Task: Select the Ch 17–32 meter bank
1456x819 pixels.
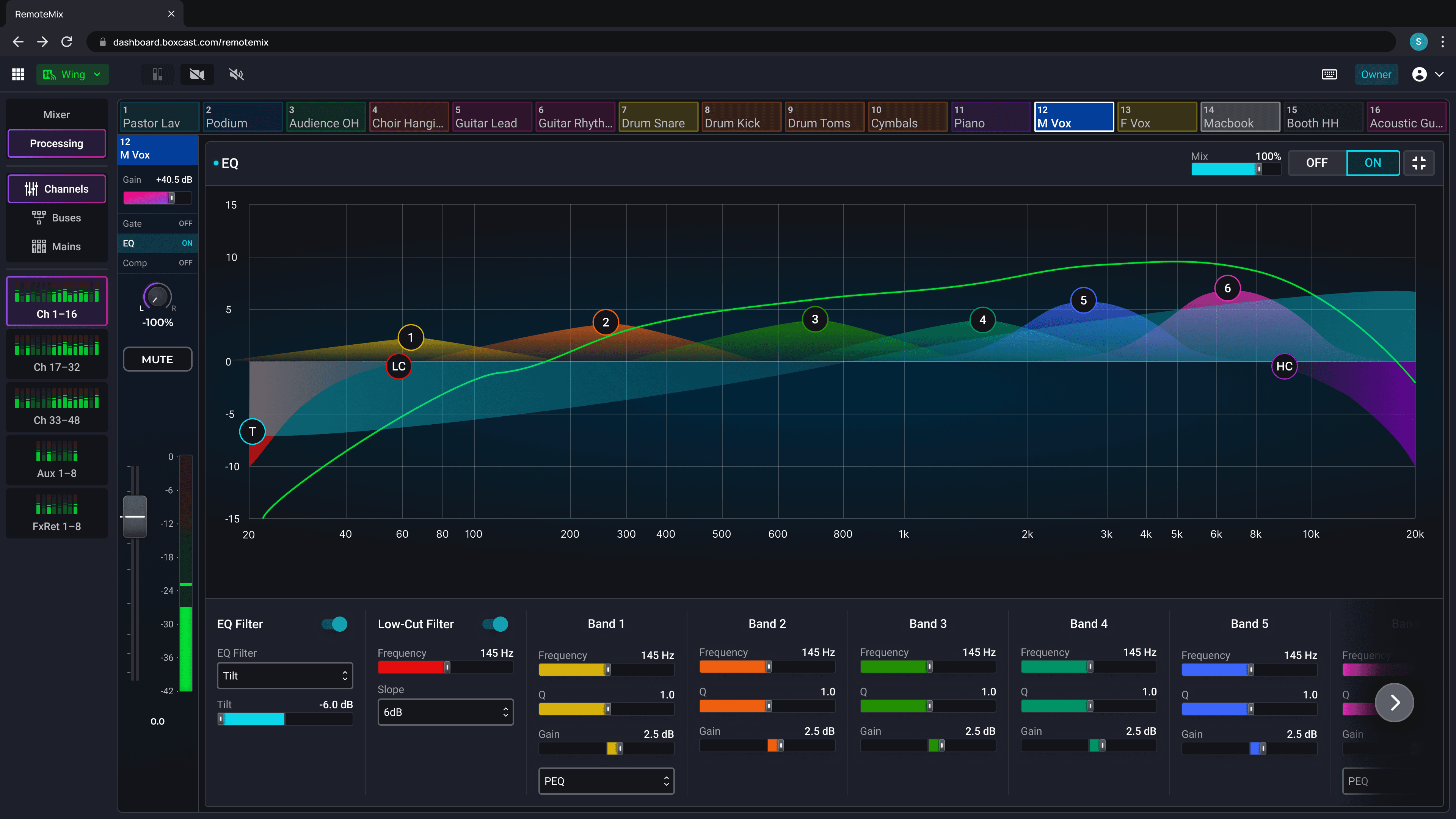Action: pyautogui.click(x=56, y=355)
